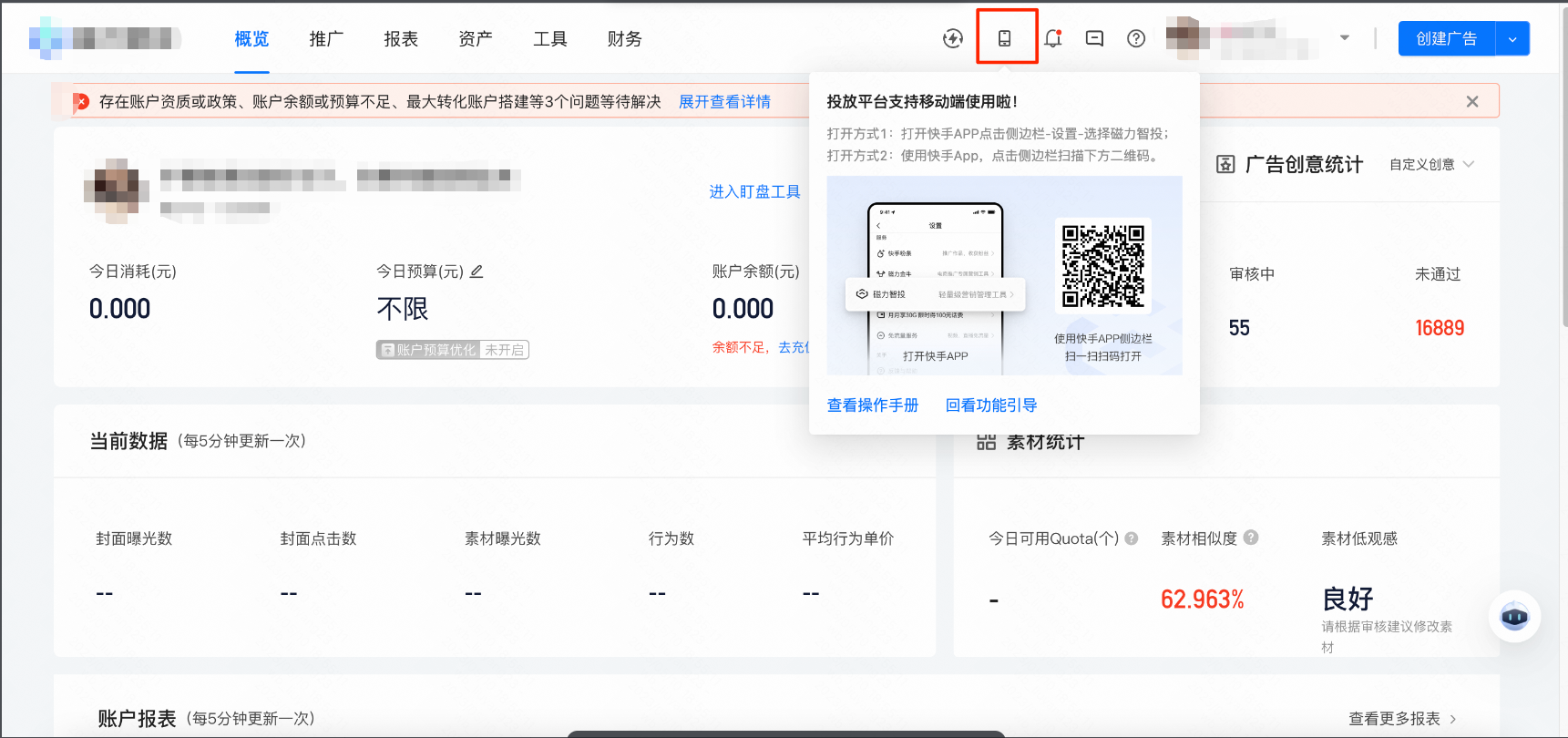Open the notification bell icon

coord(1053,38)
